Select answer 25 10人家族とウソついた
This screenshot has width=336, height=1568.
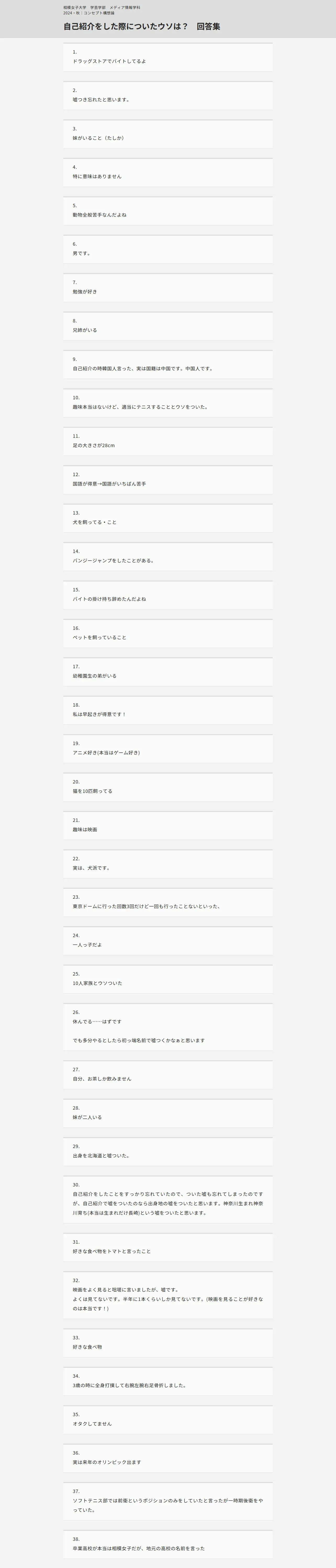pos(168,979)
